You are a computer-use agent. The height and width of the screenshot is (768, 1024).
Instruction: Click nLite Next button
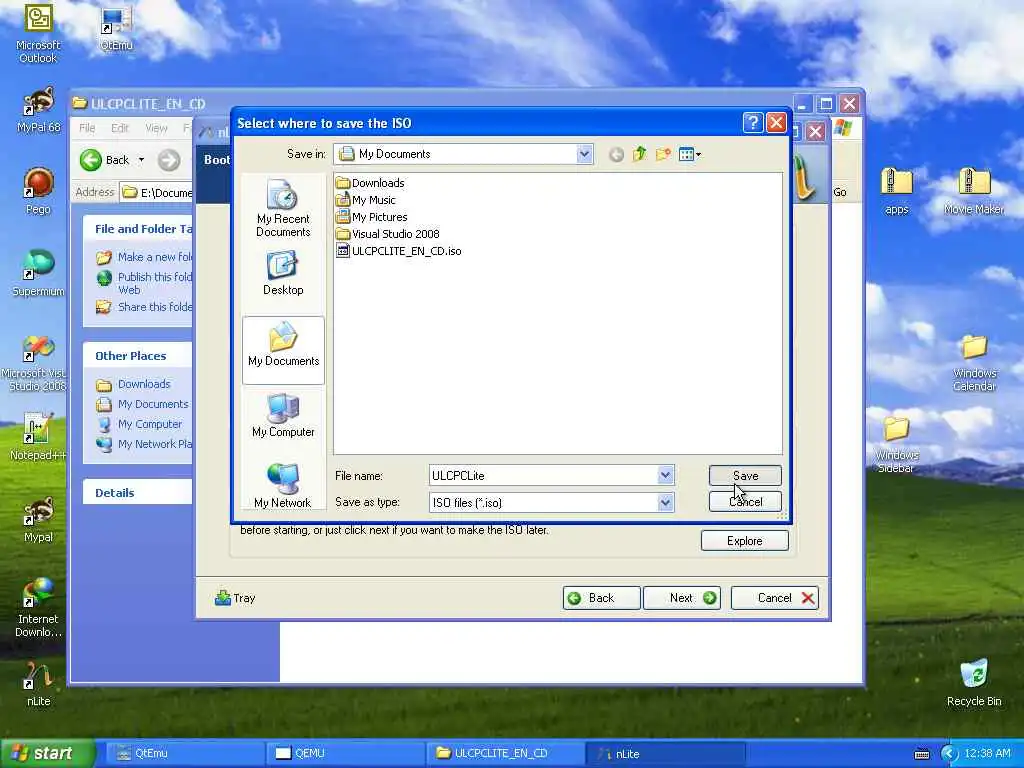[682, 598]
